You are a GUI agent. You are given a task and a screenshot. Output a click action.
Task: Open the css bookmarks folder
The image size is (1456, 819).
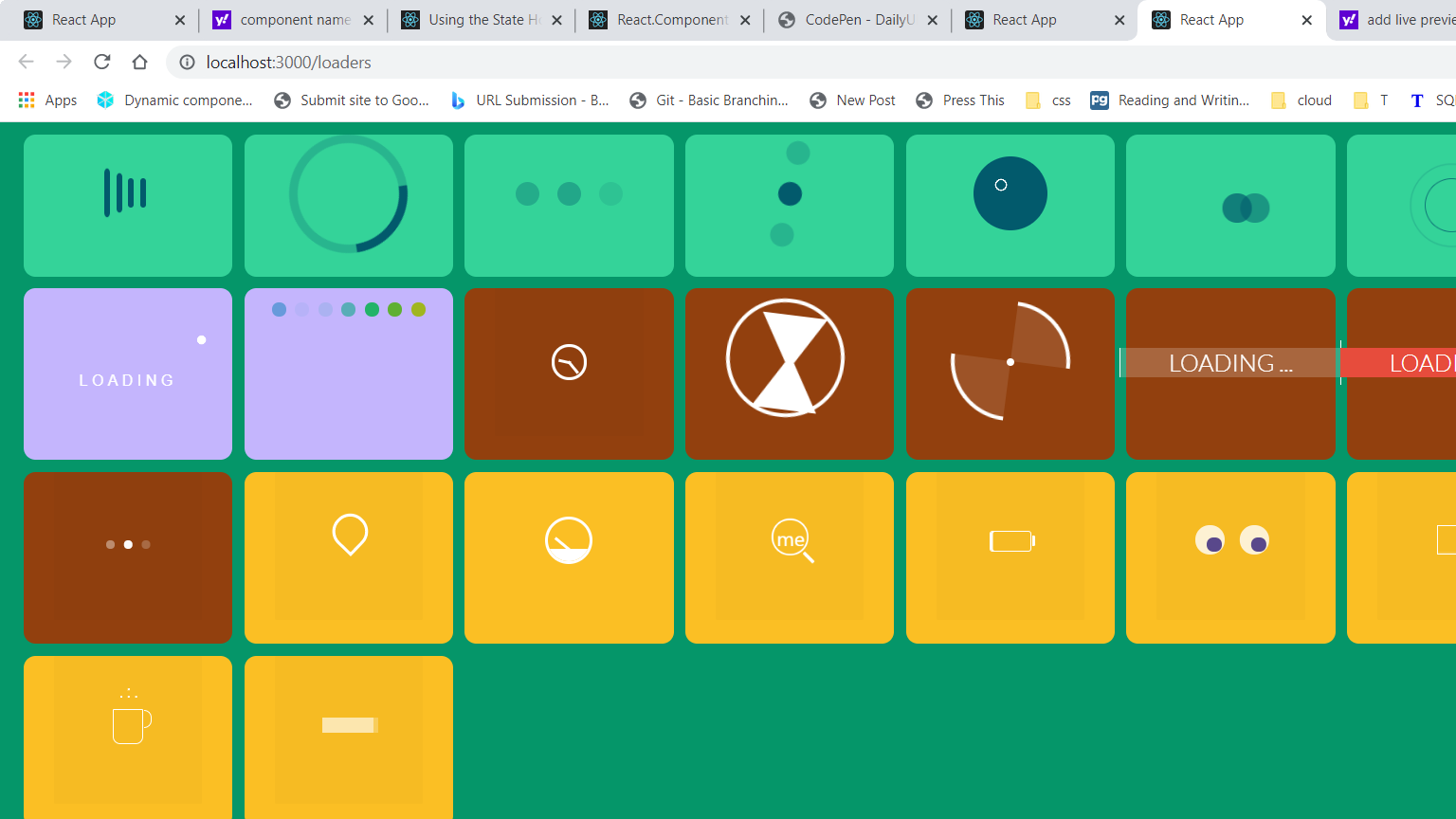click(x=1048, y=100)
